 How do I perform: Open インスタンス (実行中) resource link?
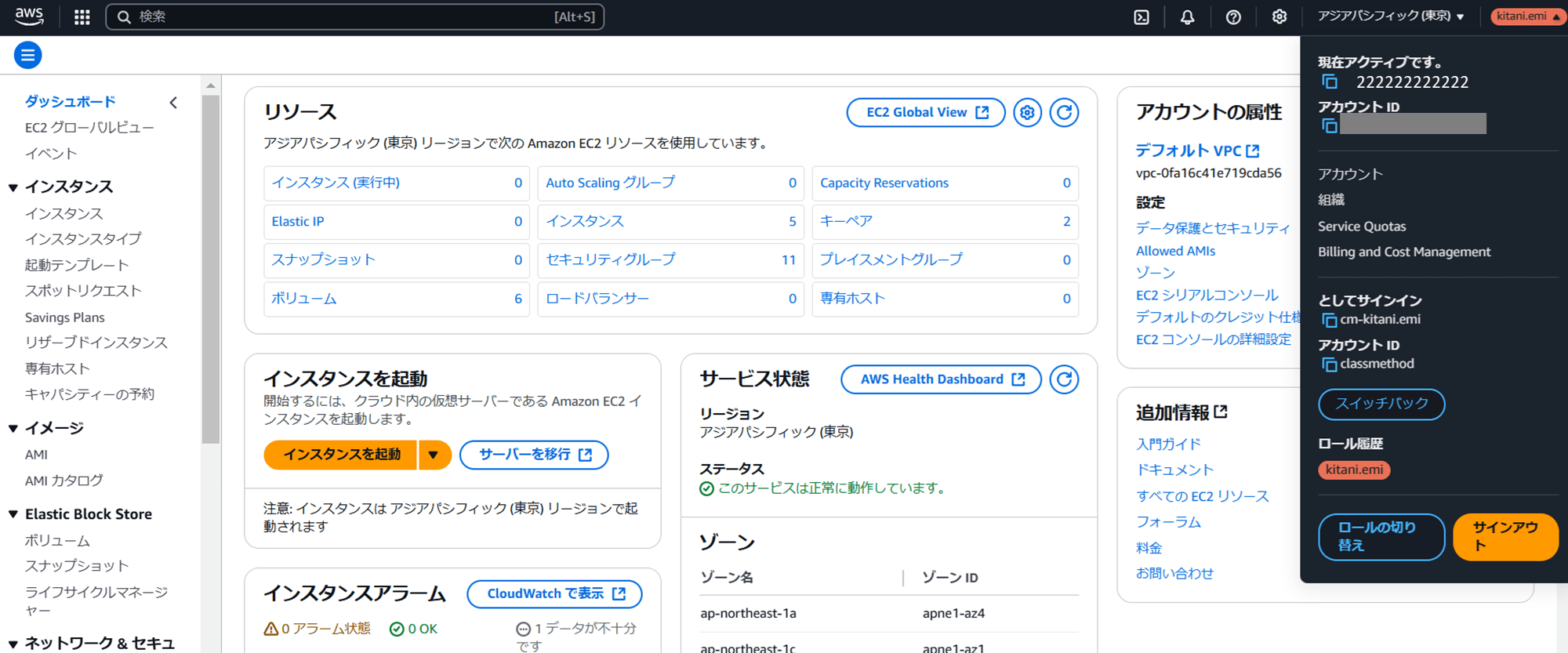(336, 182)
